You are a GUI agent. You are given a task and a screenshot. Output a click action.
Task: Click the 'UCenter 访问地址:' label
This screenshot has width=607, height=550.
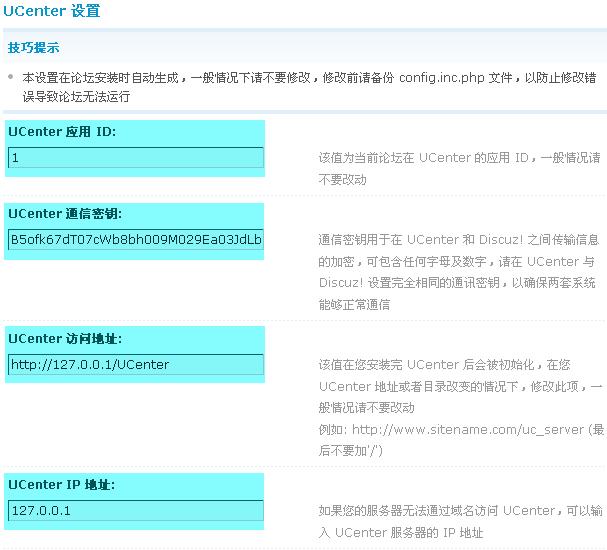coord(65,339)
